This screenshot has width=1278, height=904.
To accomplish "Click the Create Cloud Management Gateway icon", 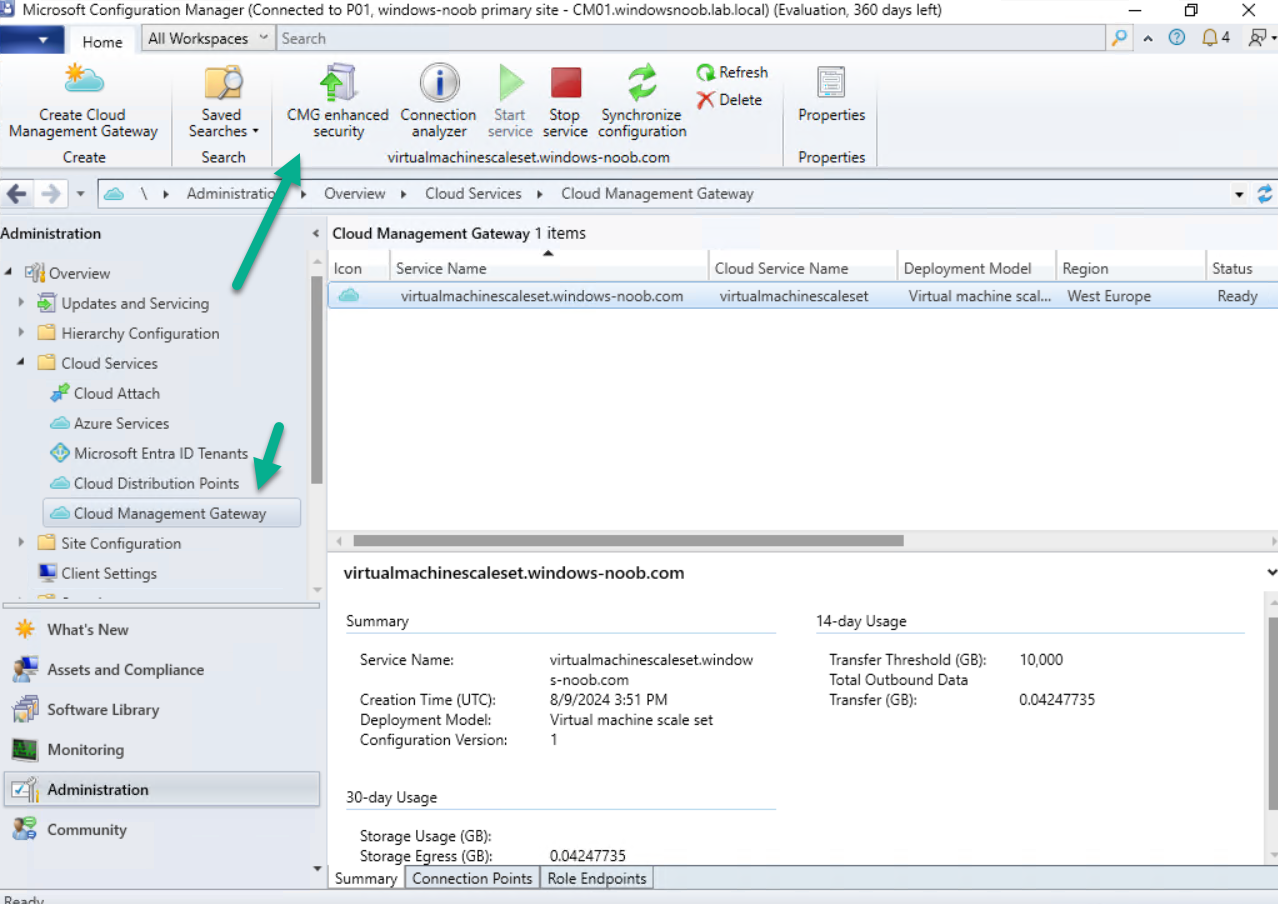I will point(83,79).
